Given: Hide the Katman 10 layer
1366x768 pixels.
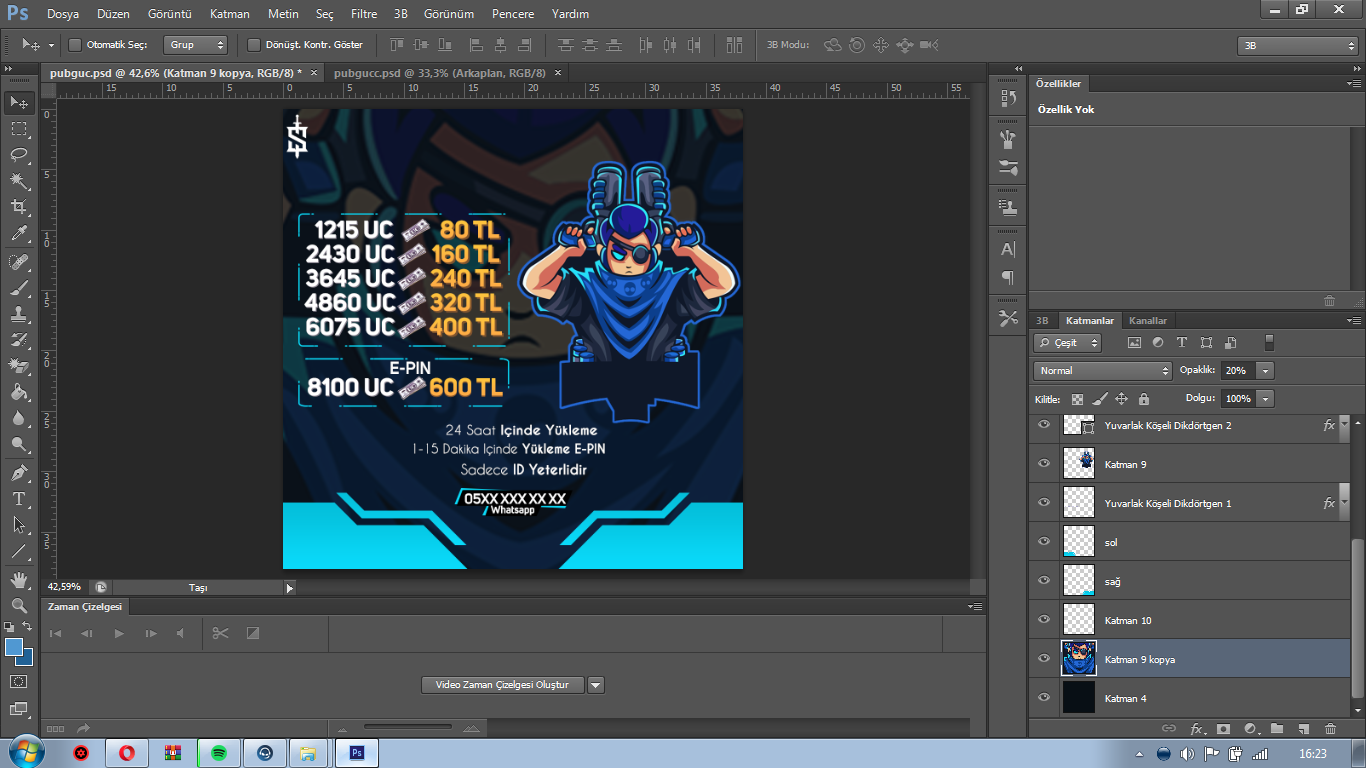Looking at the screenshot, I should [1044, 620].
